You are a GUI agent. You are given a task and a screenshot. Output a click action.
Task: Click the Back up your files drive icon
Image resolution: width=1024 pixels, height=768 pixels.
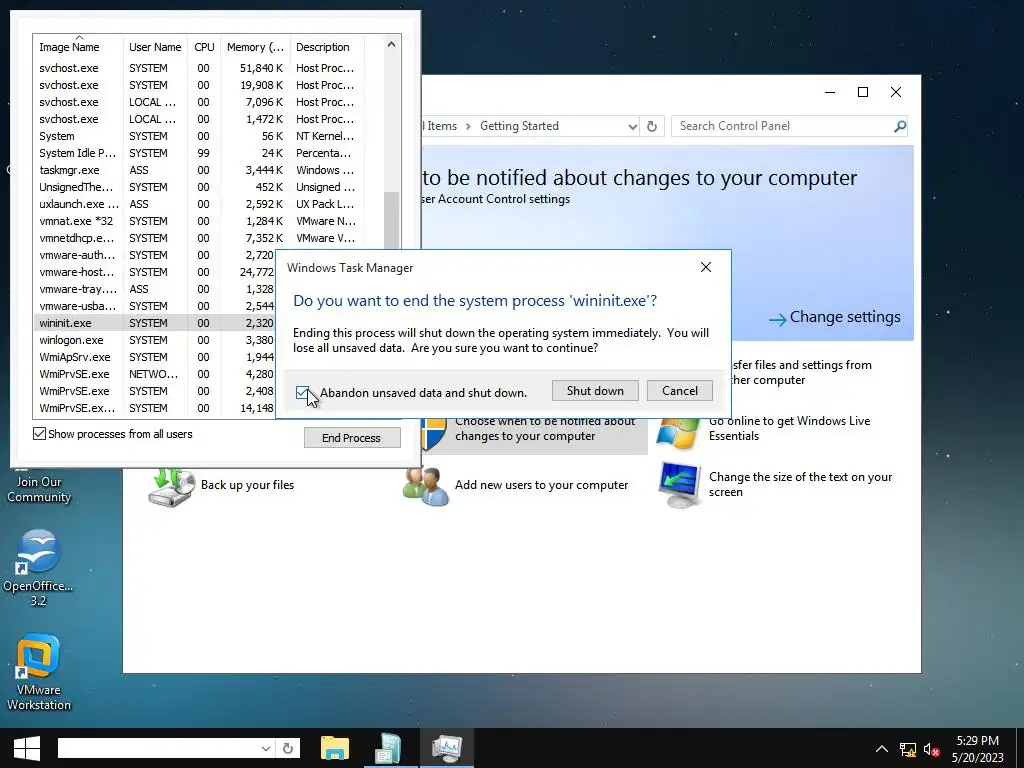pos(171,487)
